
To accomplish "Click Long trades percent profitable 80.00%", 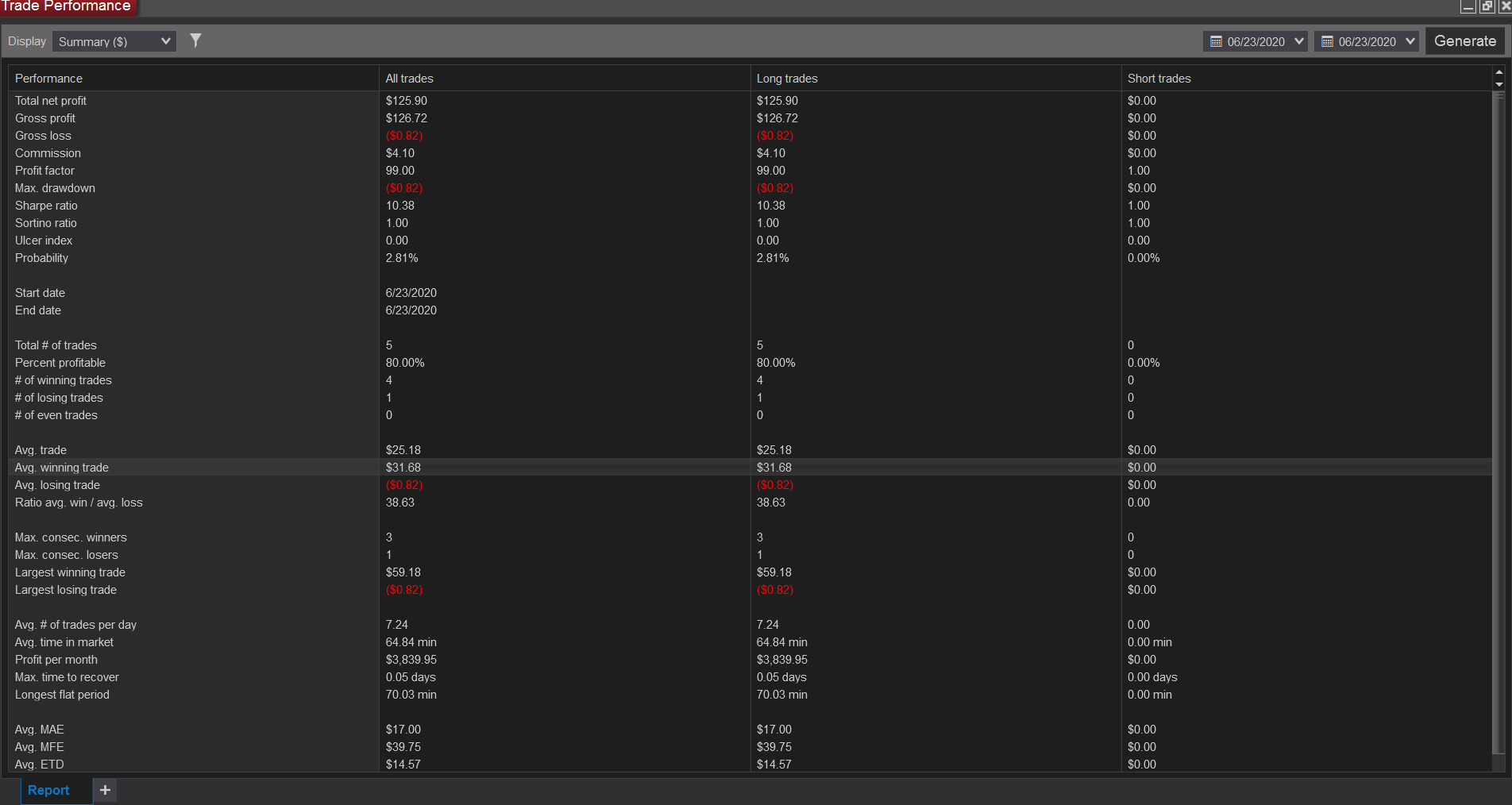I will pos(776,363).
